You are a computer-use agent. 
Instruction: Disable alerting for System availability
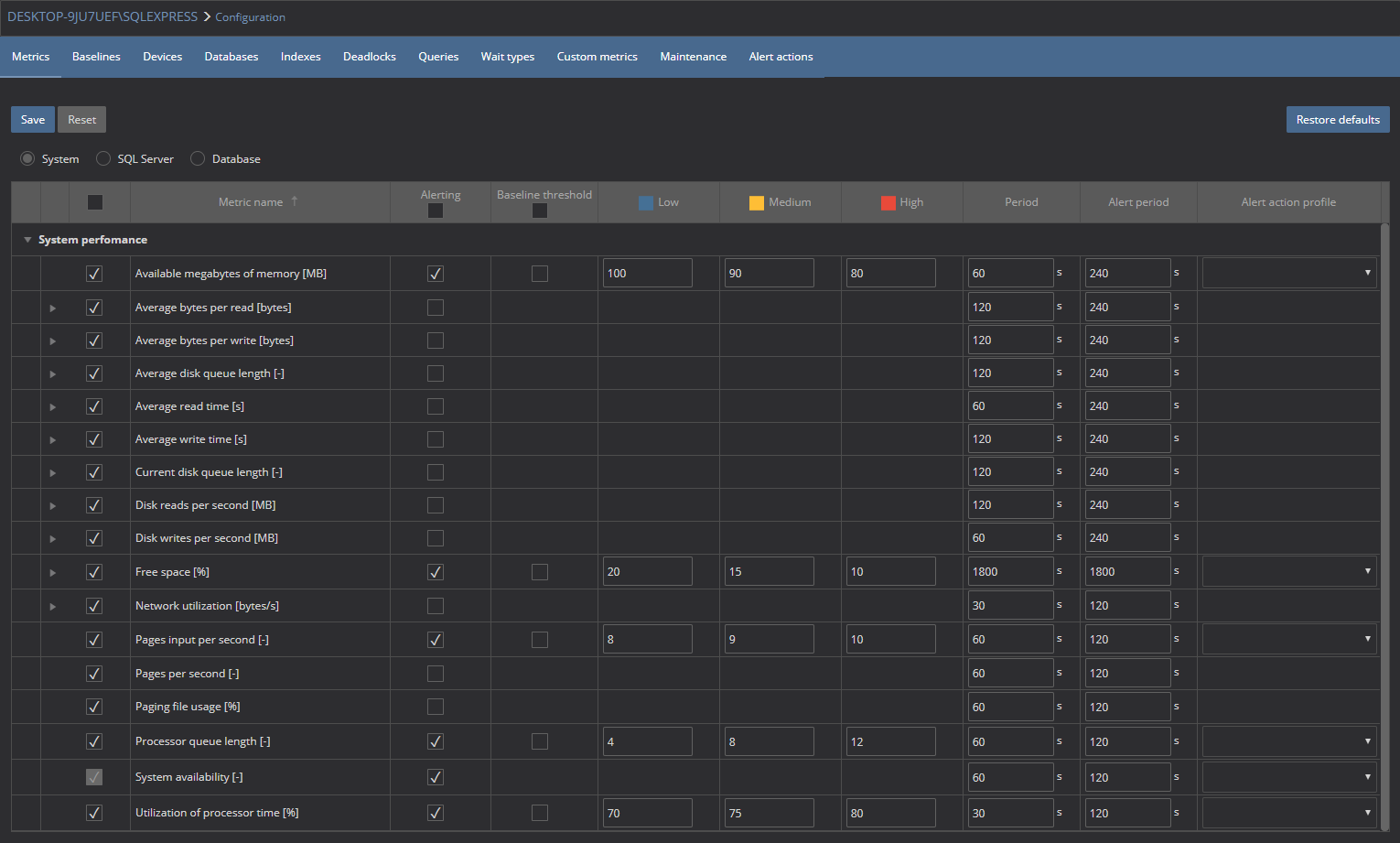(436, 777)
